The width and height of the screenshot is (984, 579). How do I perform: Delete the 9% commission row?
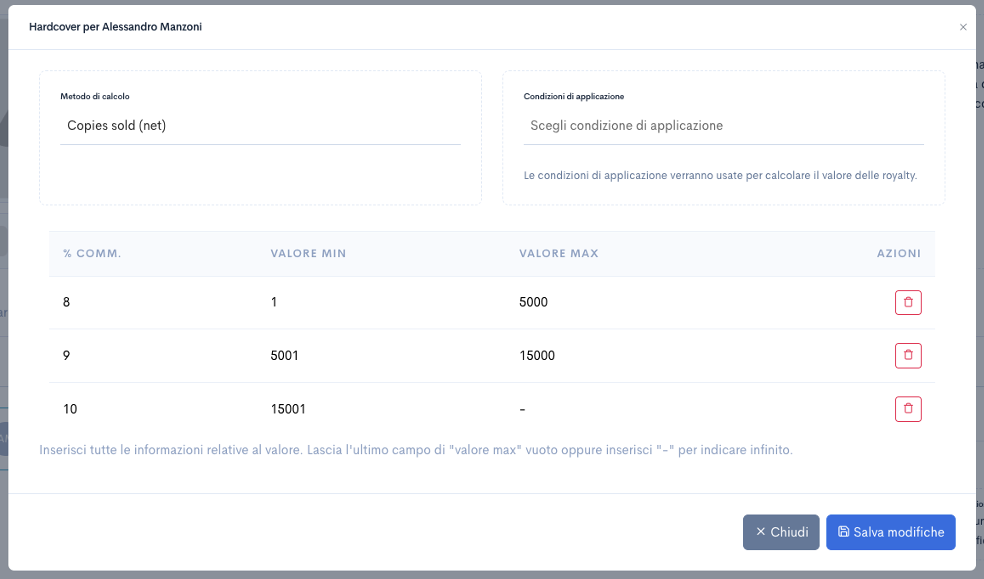pos(908,355)
